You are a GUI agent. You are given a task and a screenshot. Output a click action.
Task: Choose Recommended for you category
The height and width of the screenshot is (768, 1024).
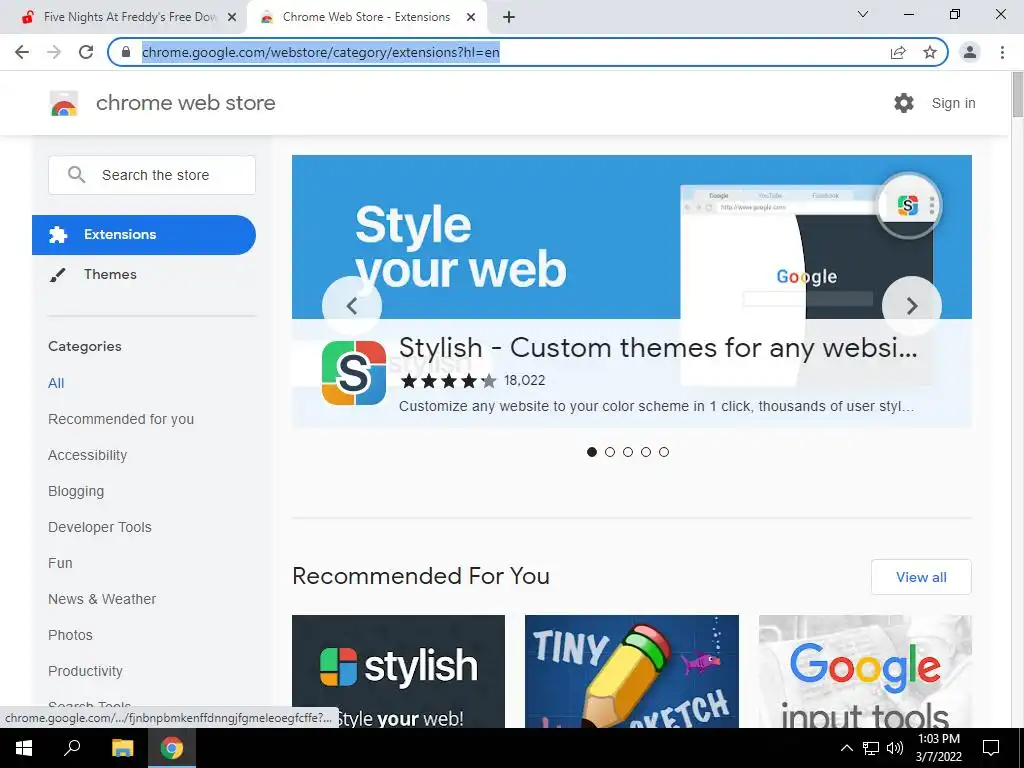coord(121,419)
